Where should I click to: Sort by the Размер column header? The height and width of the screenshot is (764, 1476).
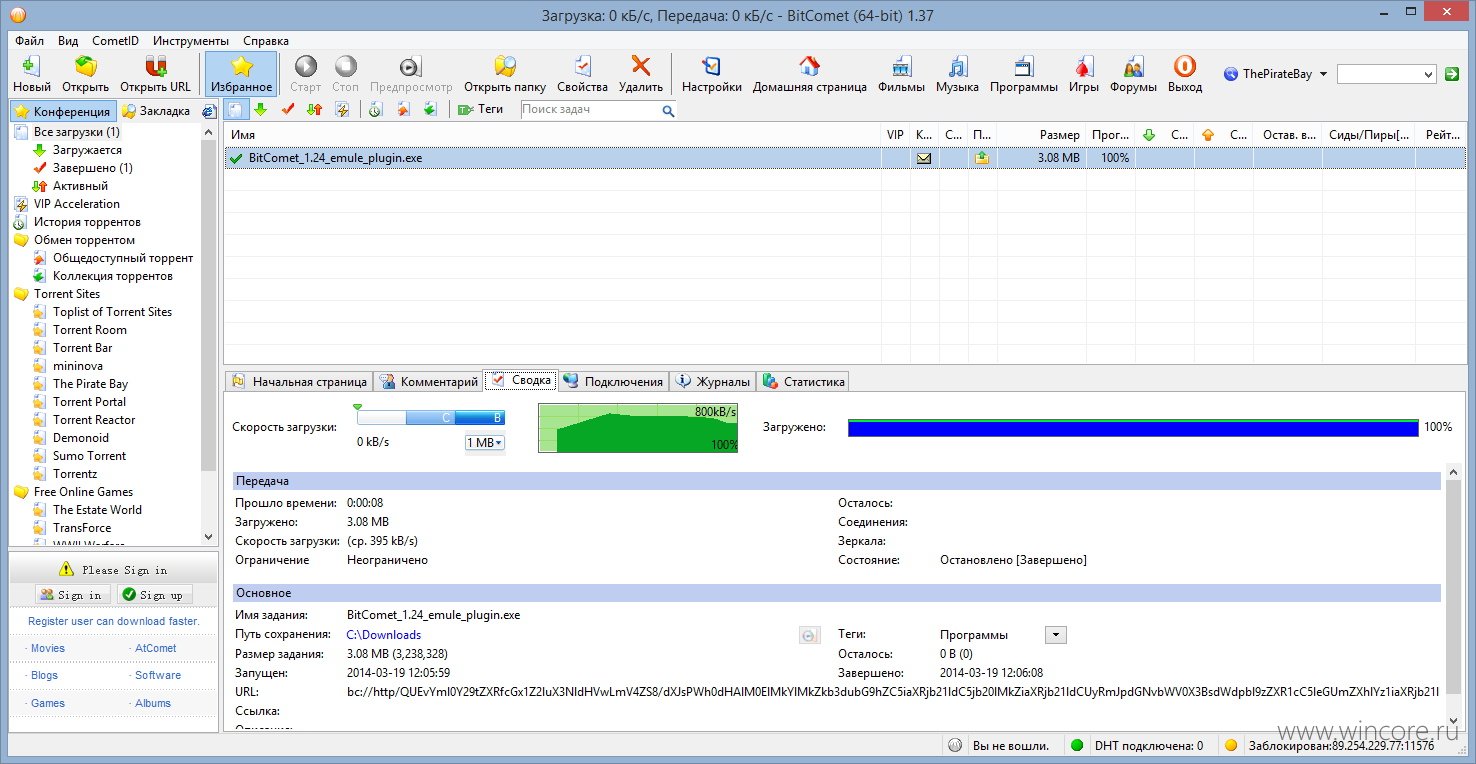coord(1040,135)
